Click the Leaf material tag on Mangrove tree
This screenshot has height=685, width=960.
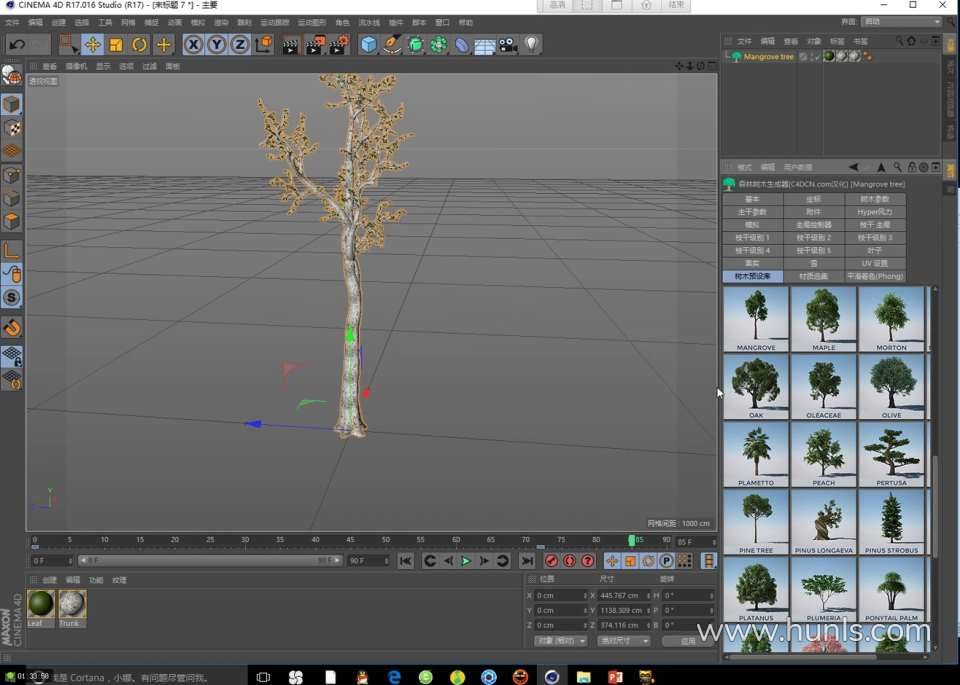coord(829,56)
